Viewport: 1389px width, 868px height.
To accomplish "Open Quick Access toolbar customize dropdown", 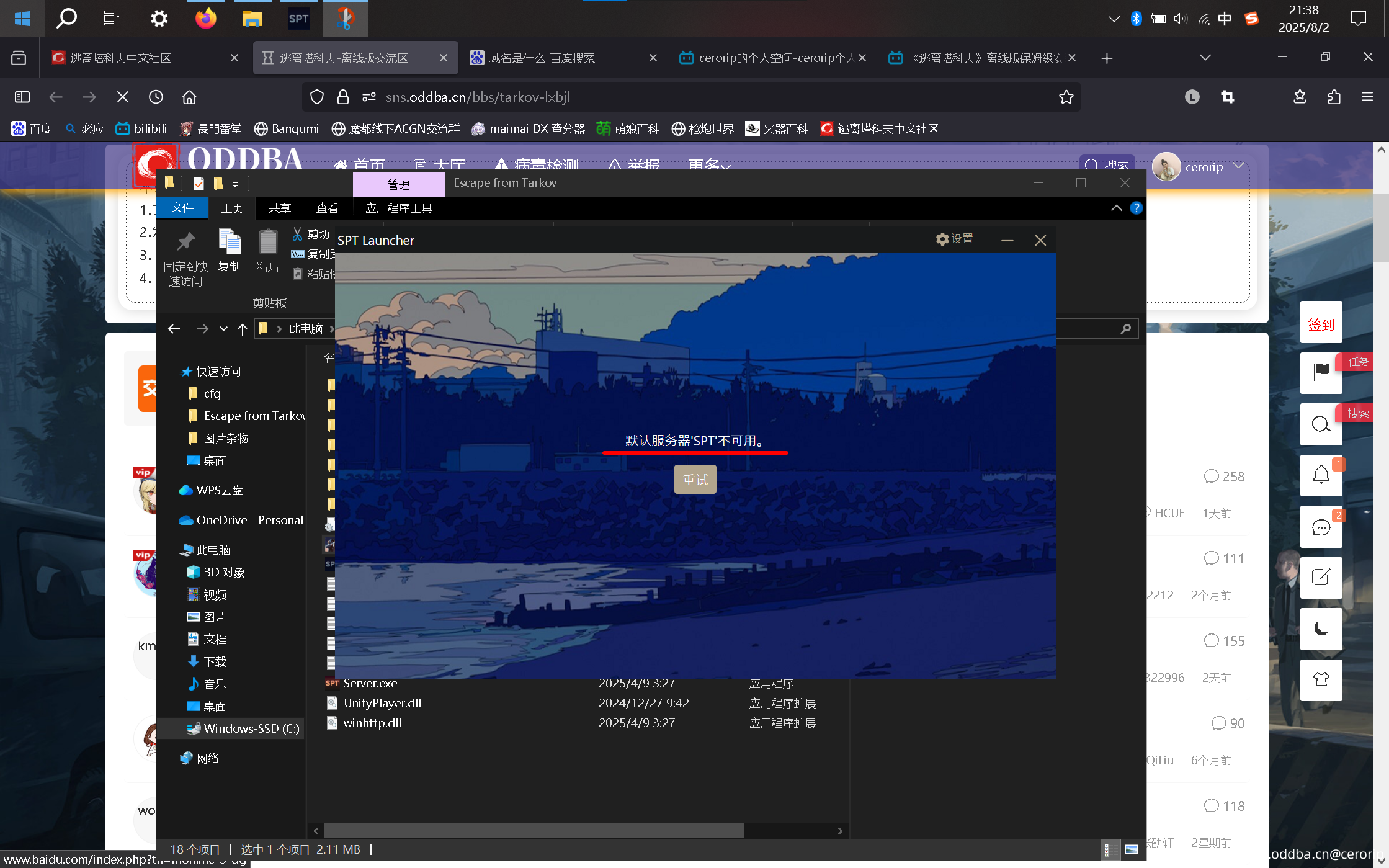I will [x=235, y=184].
